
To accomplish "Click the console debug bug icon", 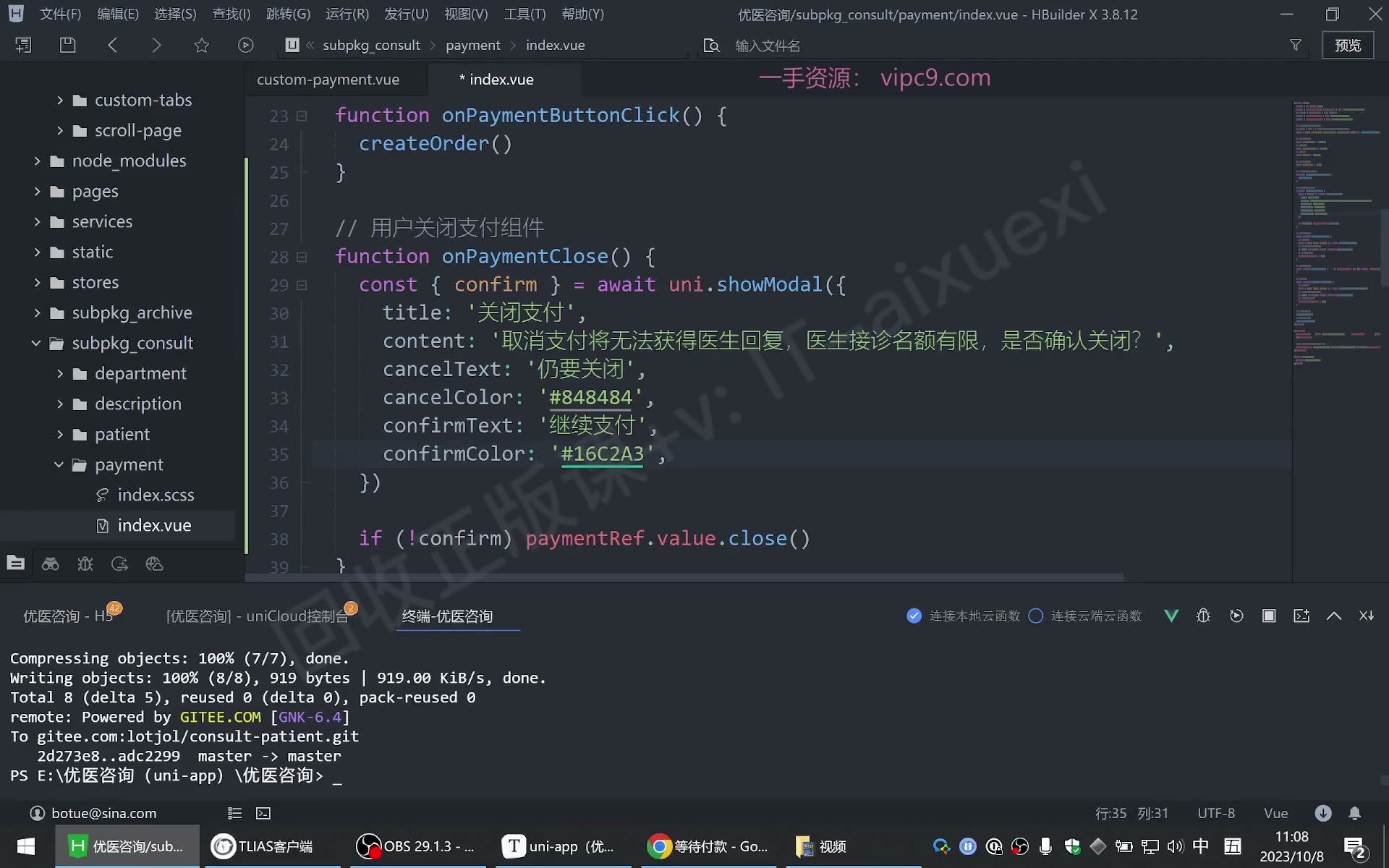I will (1204, 616).
